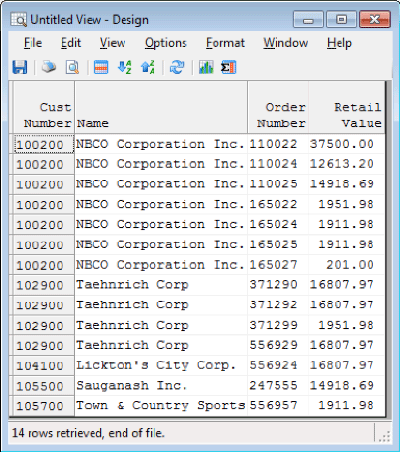Open the Options menu
The image size is (400, 452).
point(165,43)
